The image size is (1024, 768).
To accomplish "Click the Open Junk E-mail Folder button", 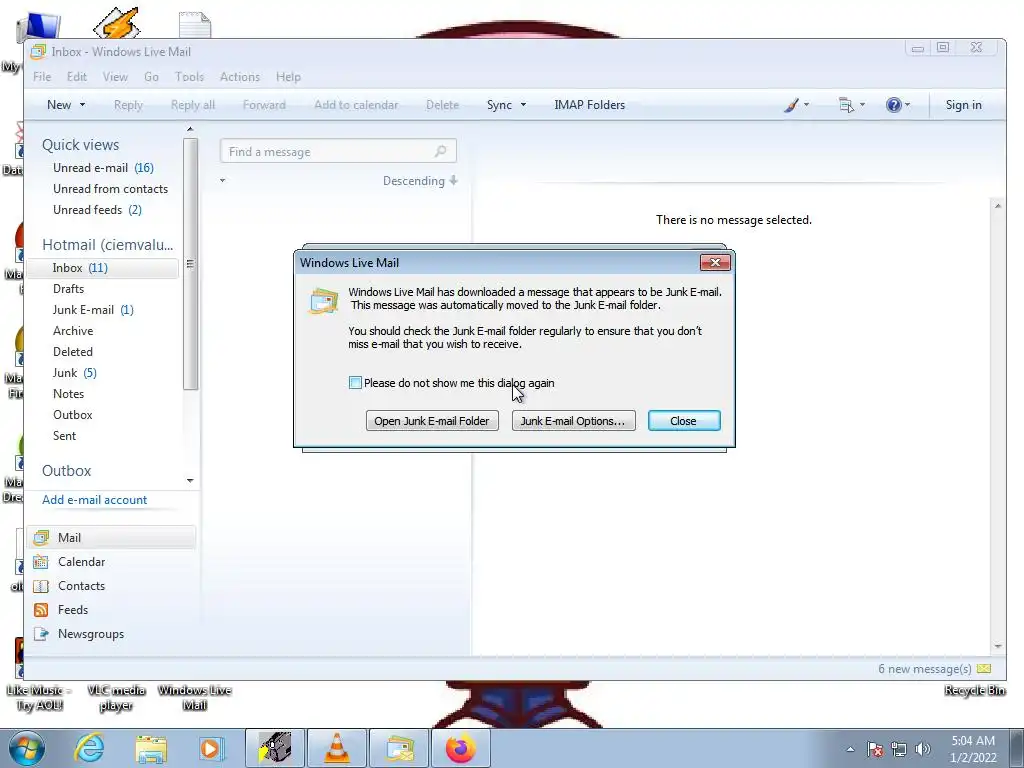I will [x=432, y=421].
